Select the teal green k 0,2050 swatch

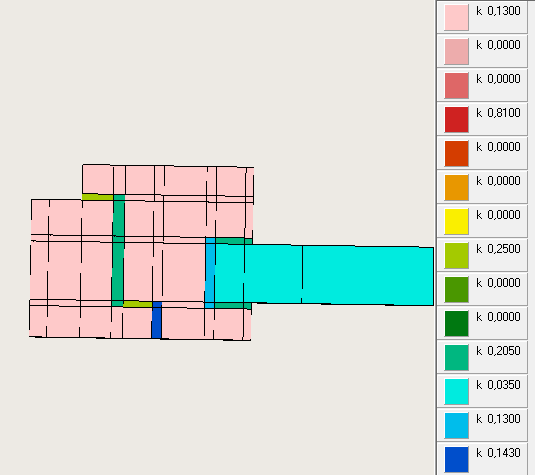pos(456,358)
